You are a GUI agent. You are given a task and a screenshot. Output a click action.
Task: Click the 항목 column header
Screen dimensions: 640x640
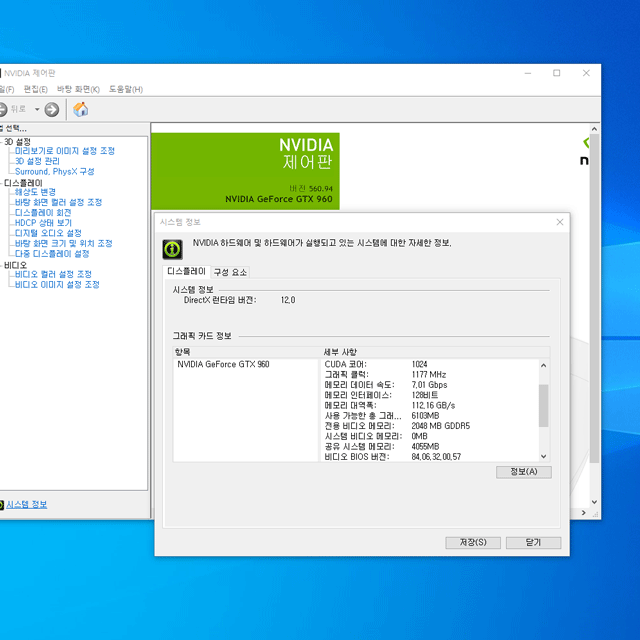pyautogui.click(x=247, y=352)
